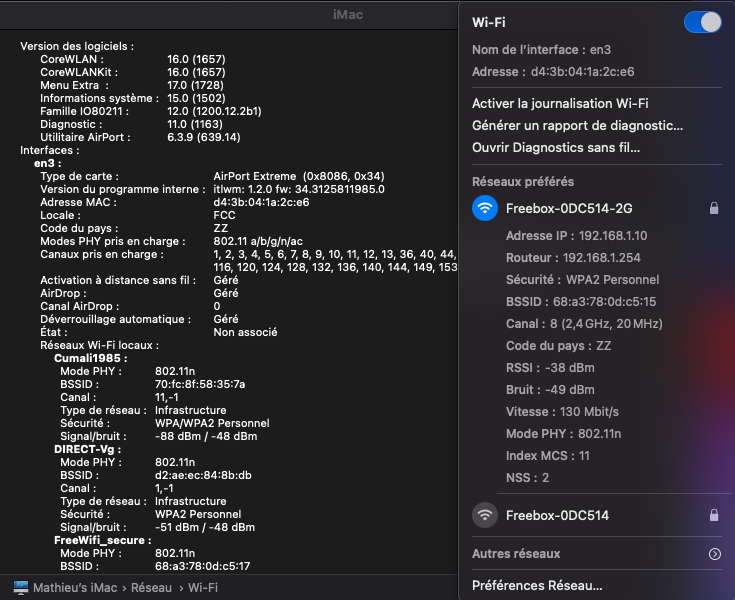The image size is (735, 600).
Task: Click Mathieu's iMac in the path bar
Action: point(75,588)
